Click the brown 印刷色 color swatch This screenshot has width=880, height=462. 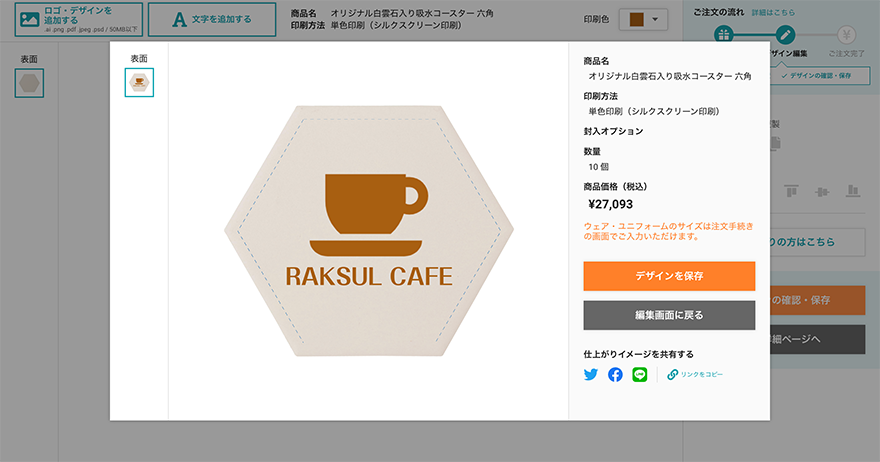coord(636,20)
